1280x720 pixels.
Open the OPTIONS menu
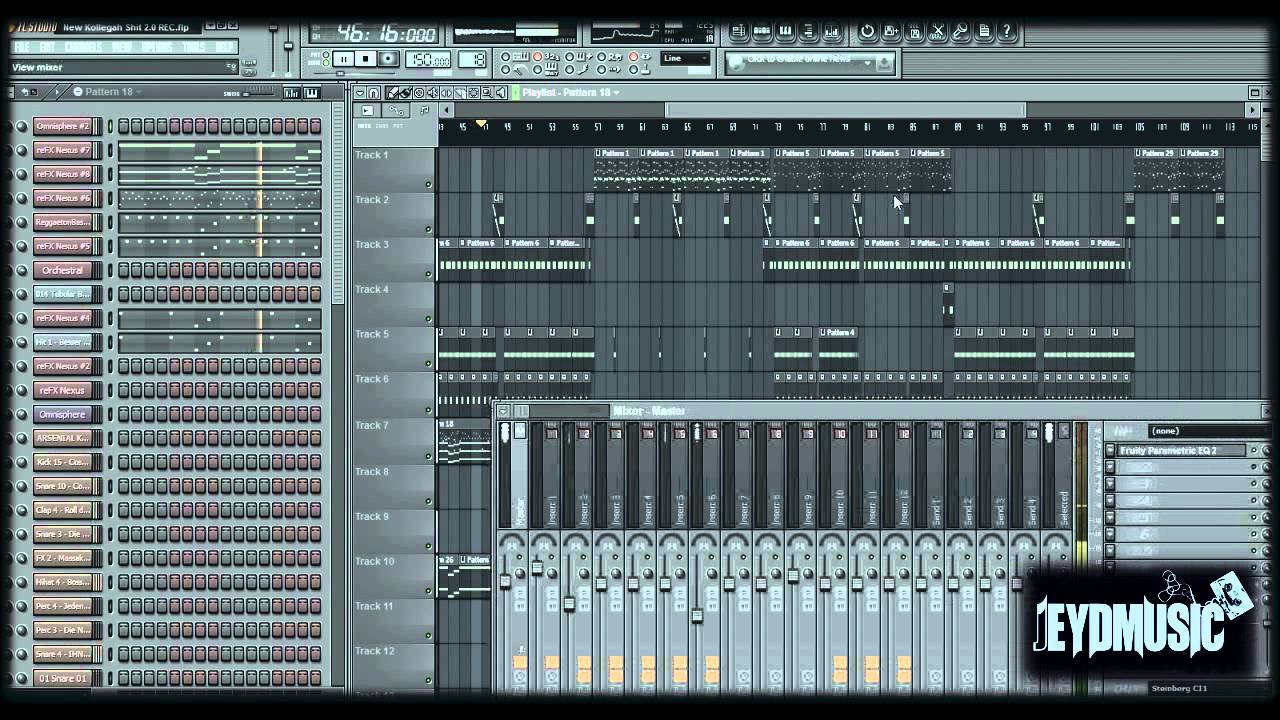156,47
